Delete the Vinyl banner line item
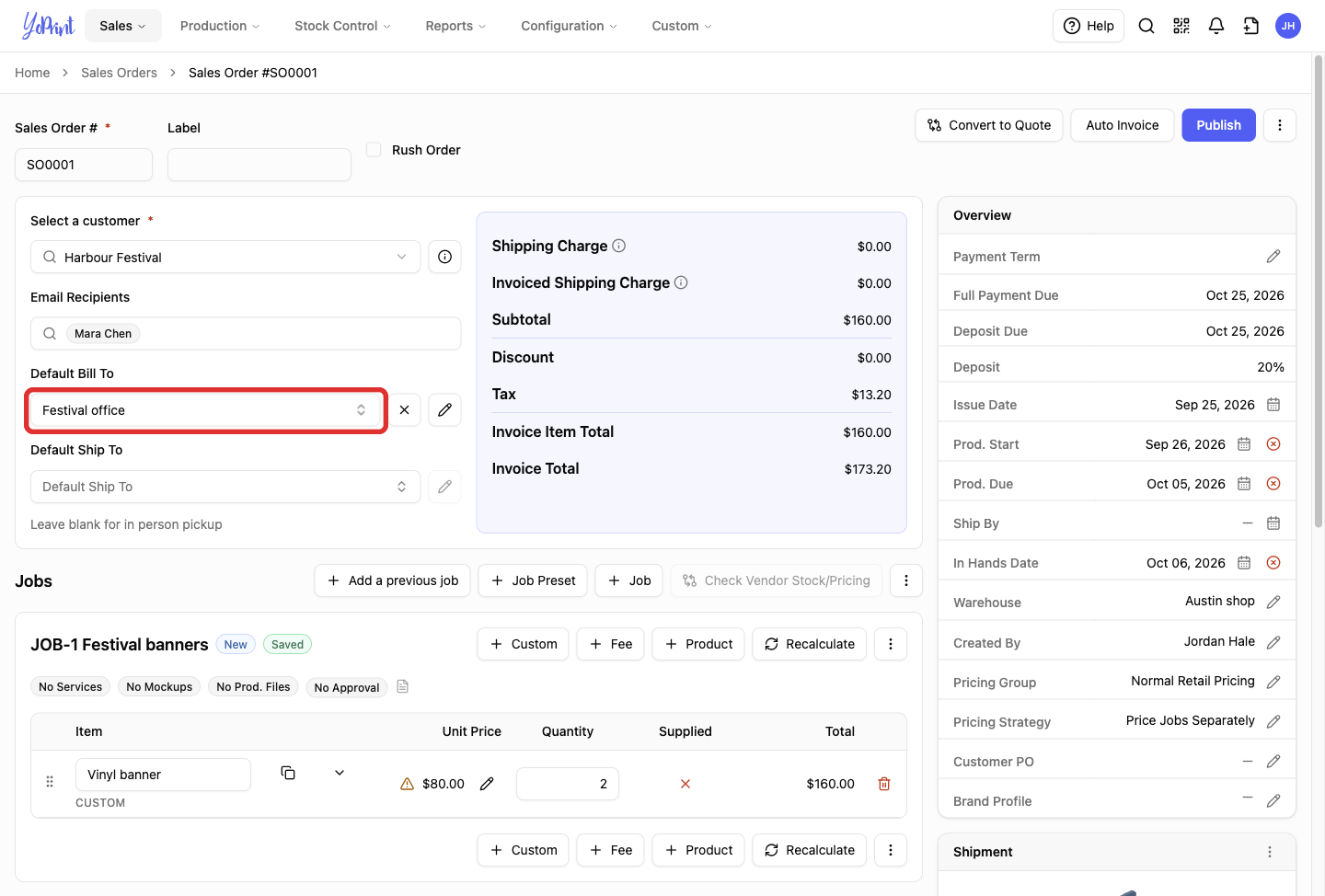The width and height of the screenshot is (1325, 896). (x=884, y=784)
